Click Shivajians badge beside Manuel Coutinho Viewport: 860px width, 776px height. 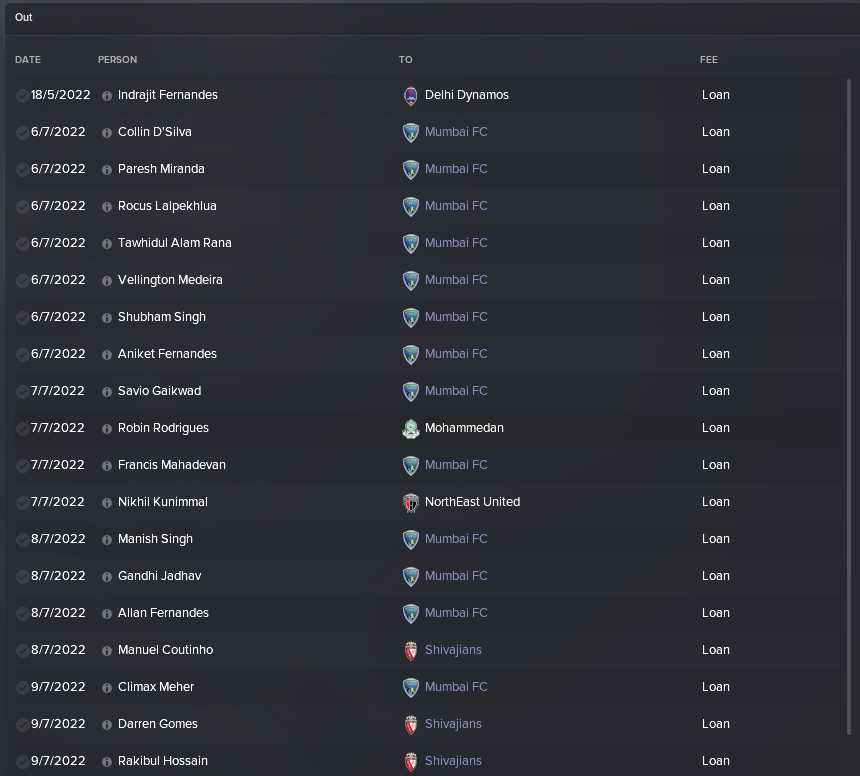pyautogui.click(x=410, y=650)
